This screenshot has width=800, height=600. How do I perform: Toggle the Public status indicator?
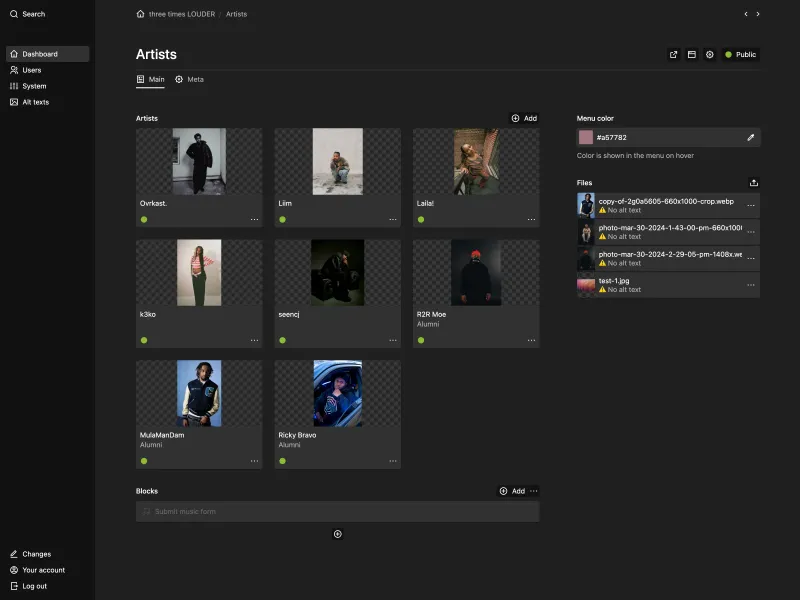click(741, 55)
